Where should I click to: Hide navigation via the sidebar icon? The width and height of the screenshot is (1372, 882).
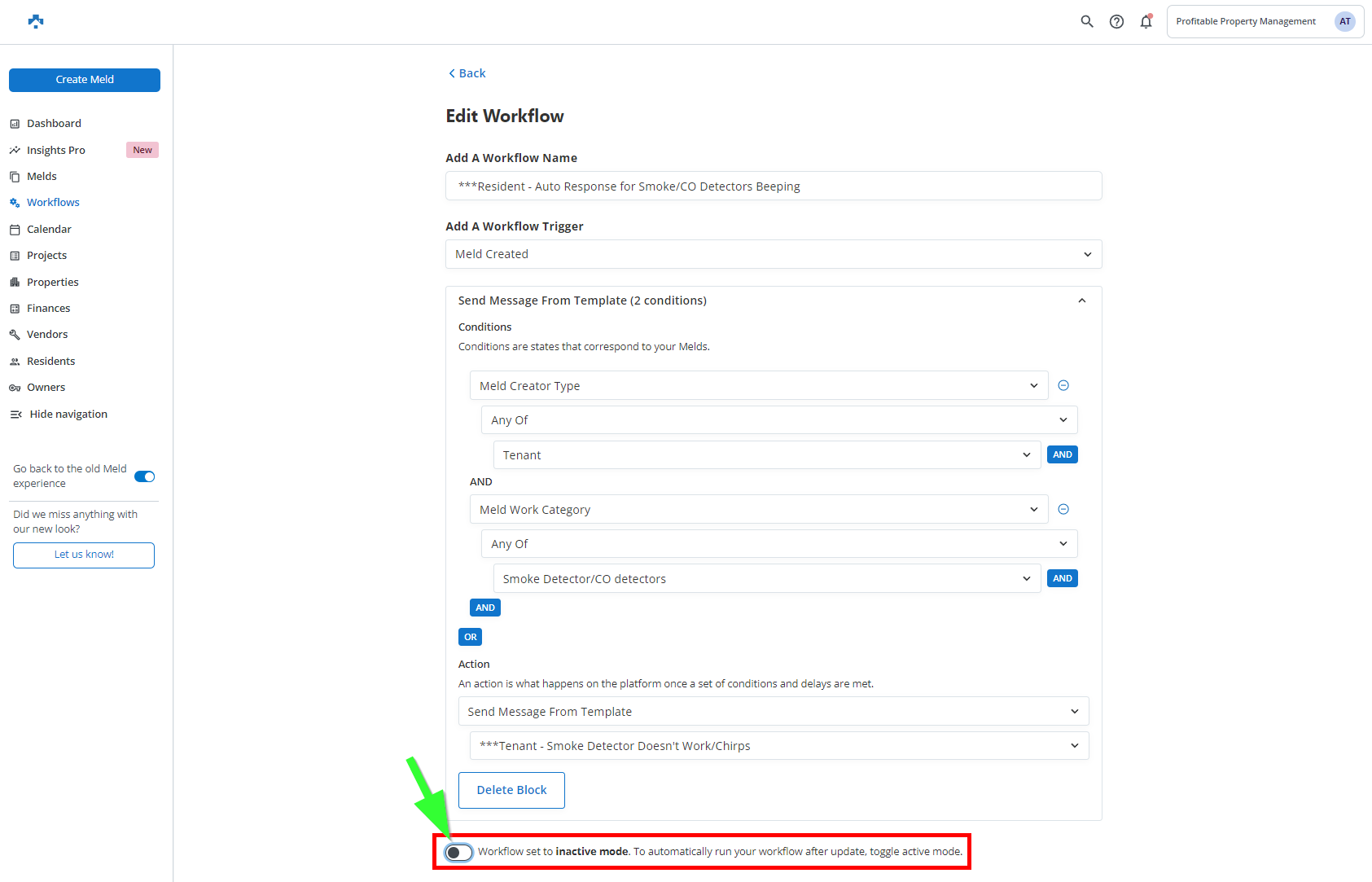(15, 415)
